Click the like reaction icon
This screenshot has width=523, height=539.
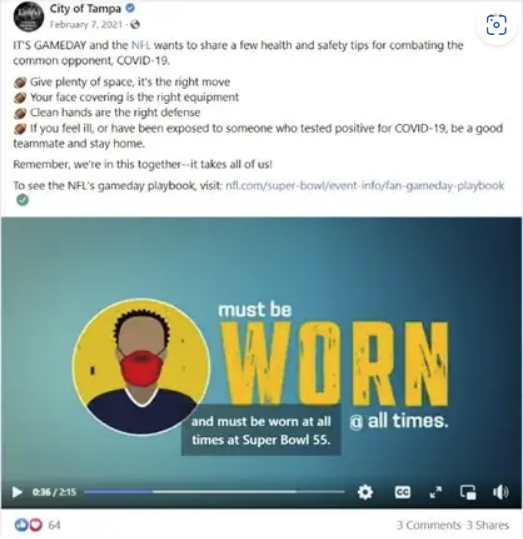click(21, 525)
